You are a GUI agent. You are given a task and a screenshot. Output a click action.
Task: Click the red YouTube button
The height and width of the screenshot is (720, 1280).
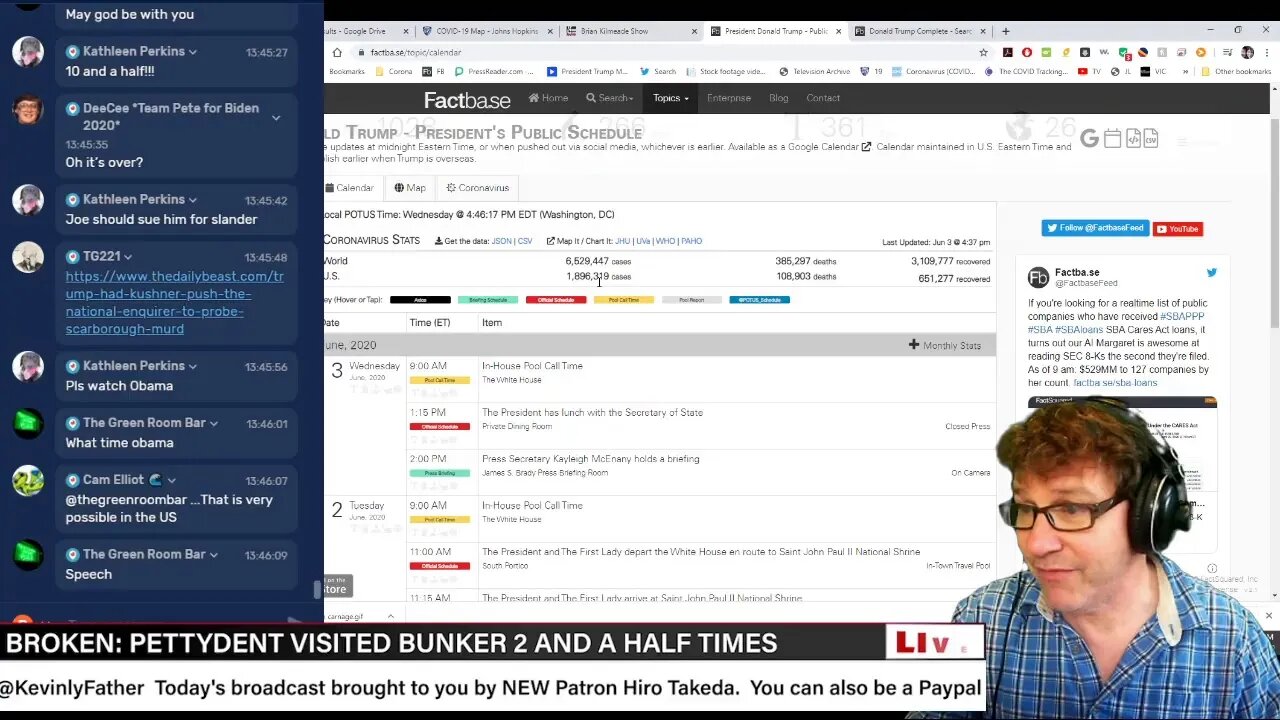1177,228
